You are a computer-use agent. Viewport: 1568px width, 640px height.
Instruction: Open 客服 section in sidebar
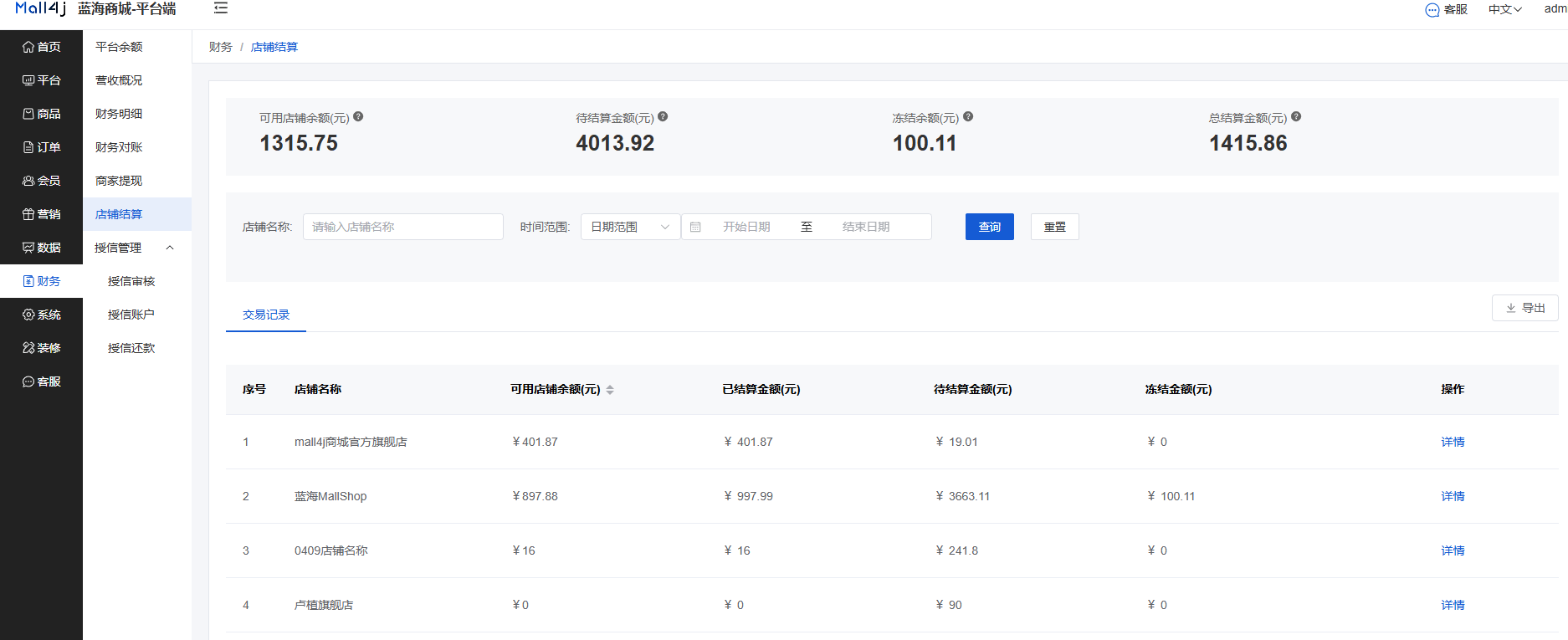click(x=41, y=381)
